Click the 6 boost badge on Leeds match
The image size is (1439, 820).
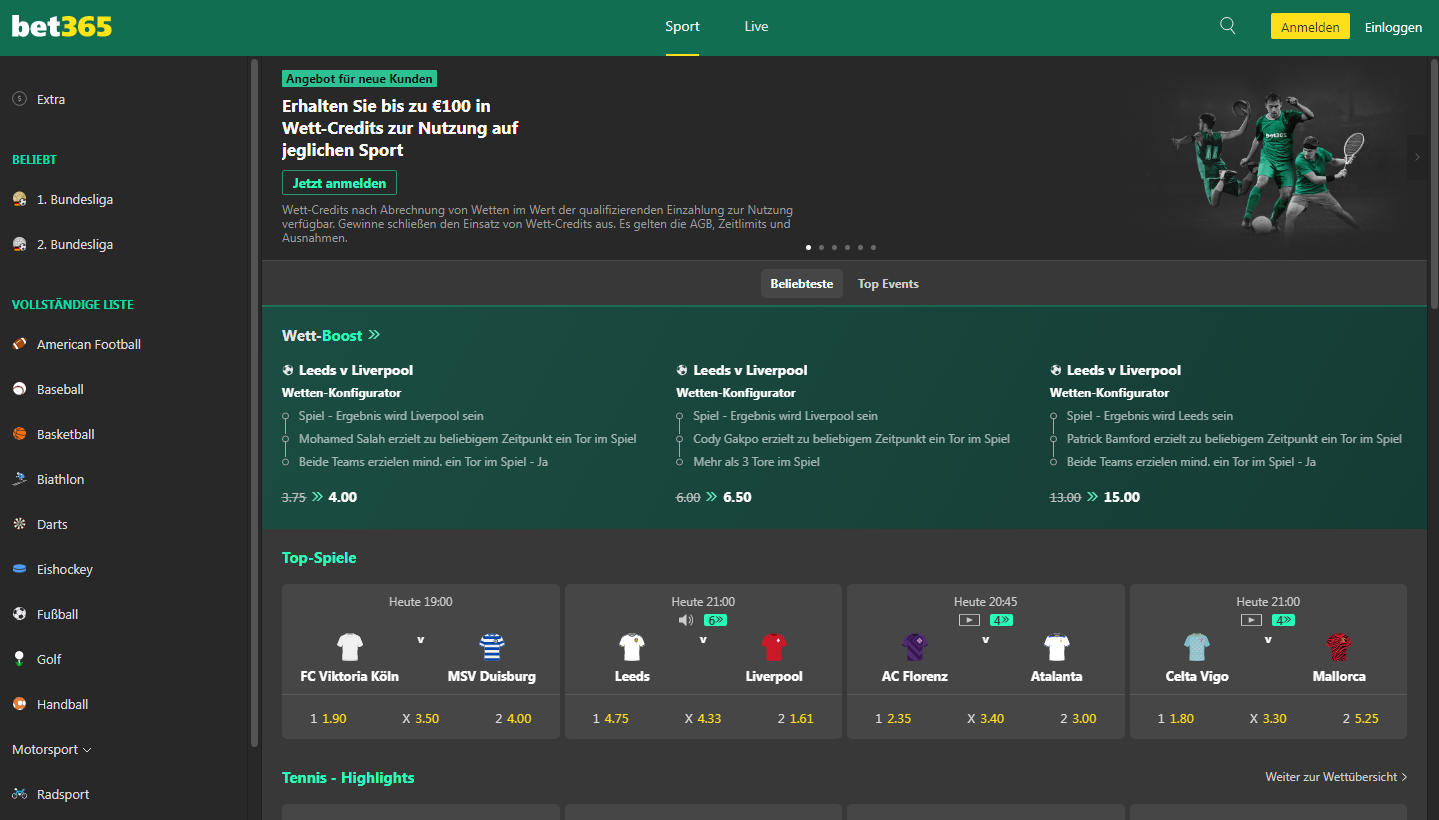click(x=715, y=620)
